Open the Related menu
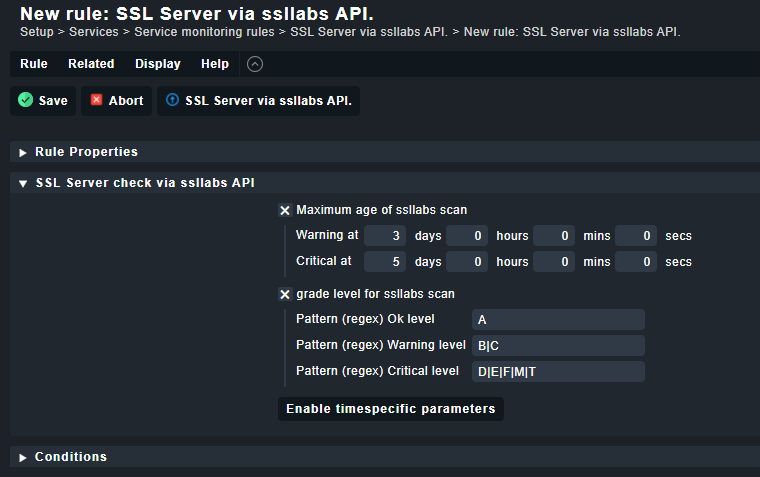This screenshot has width=760, height=477. click(91, 64)
